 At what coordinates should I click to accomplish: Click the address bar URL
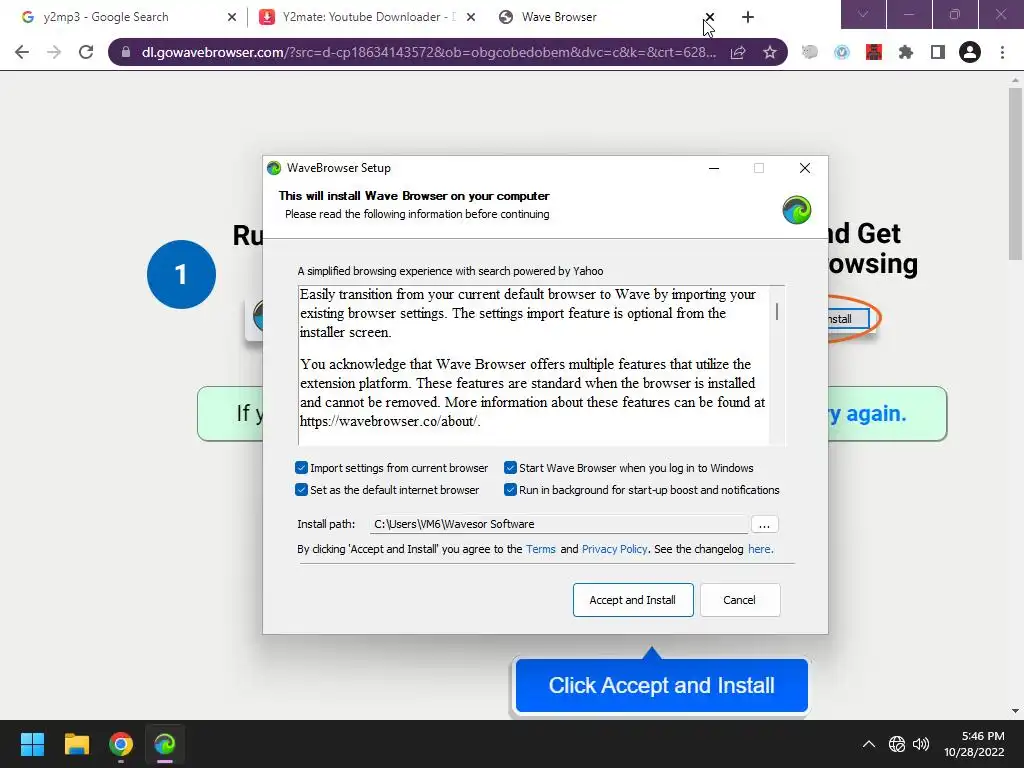click(x=429, y=52)
